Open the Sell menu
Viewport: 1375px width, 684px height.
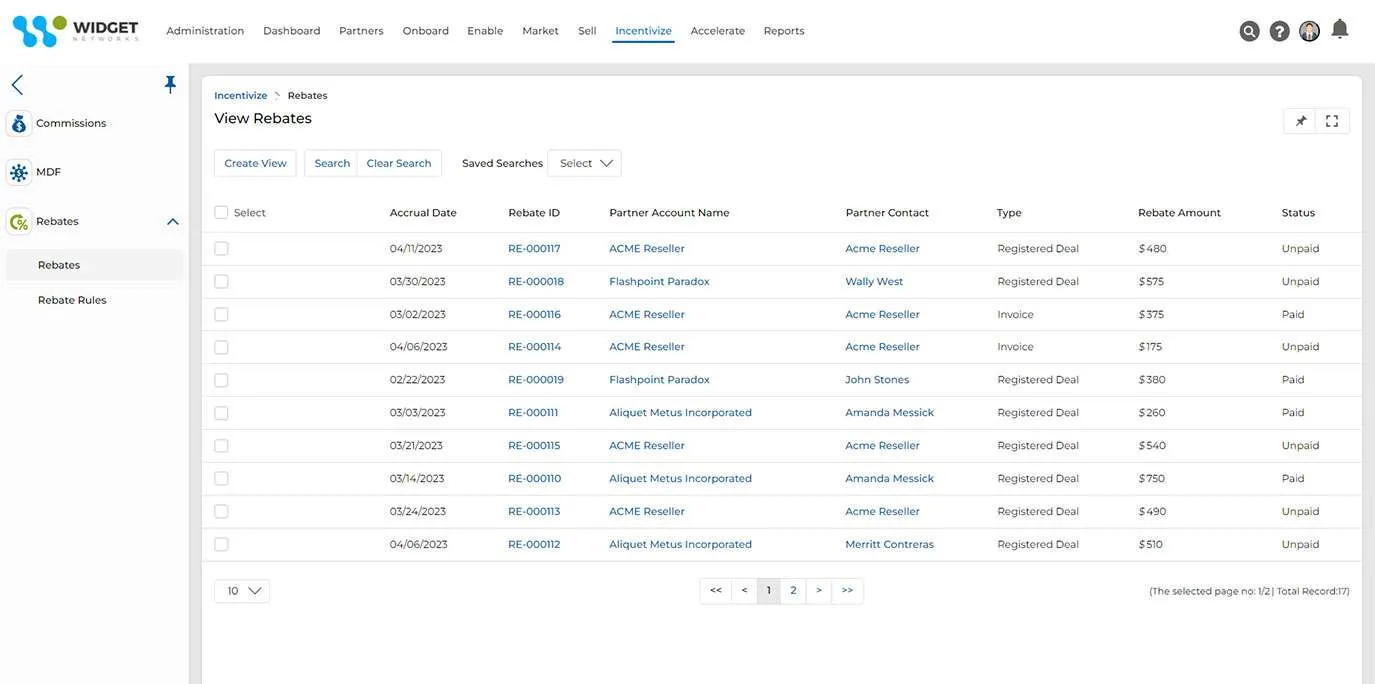tap(587, 31)
